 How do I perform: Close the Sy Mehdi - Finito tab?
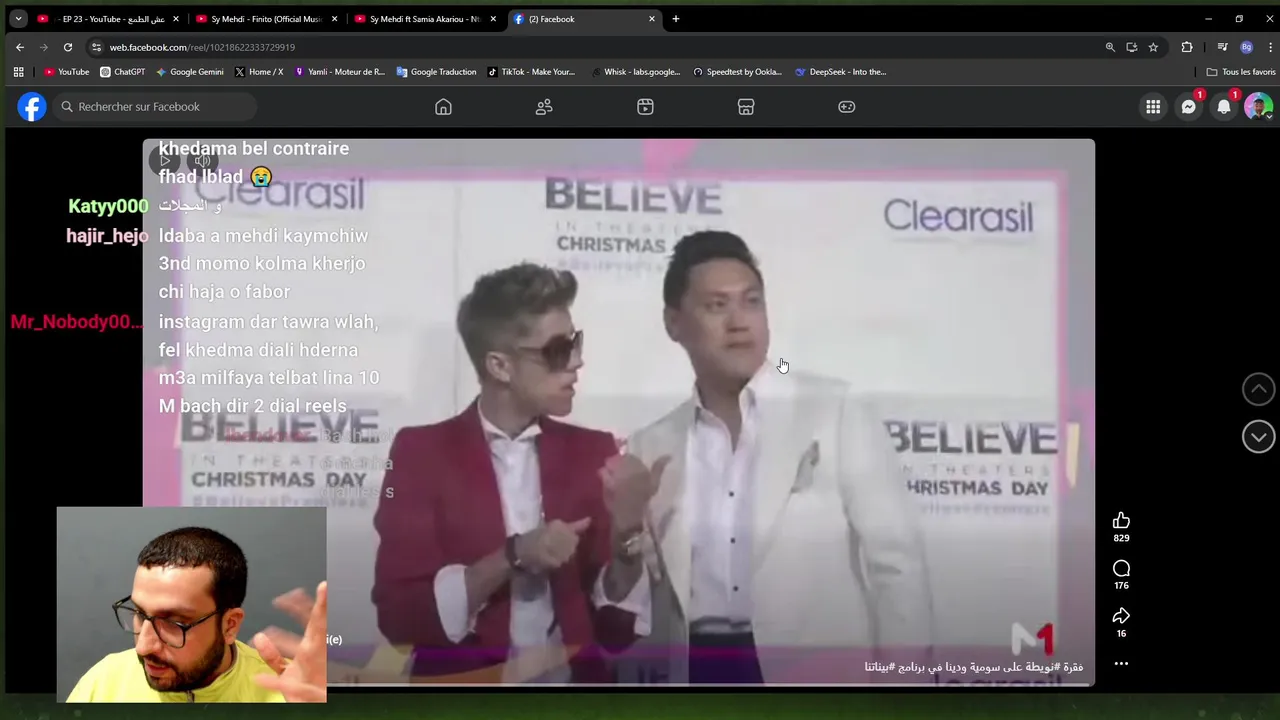click(x=334, y=19)
